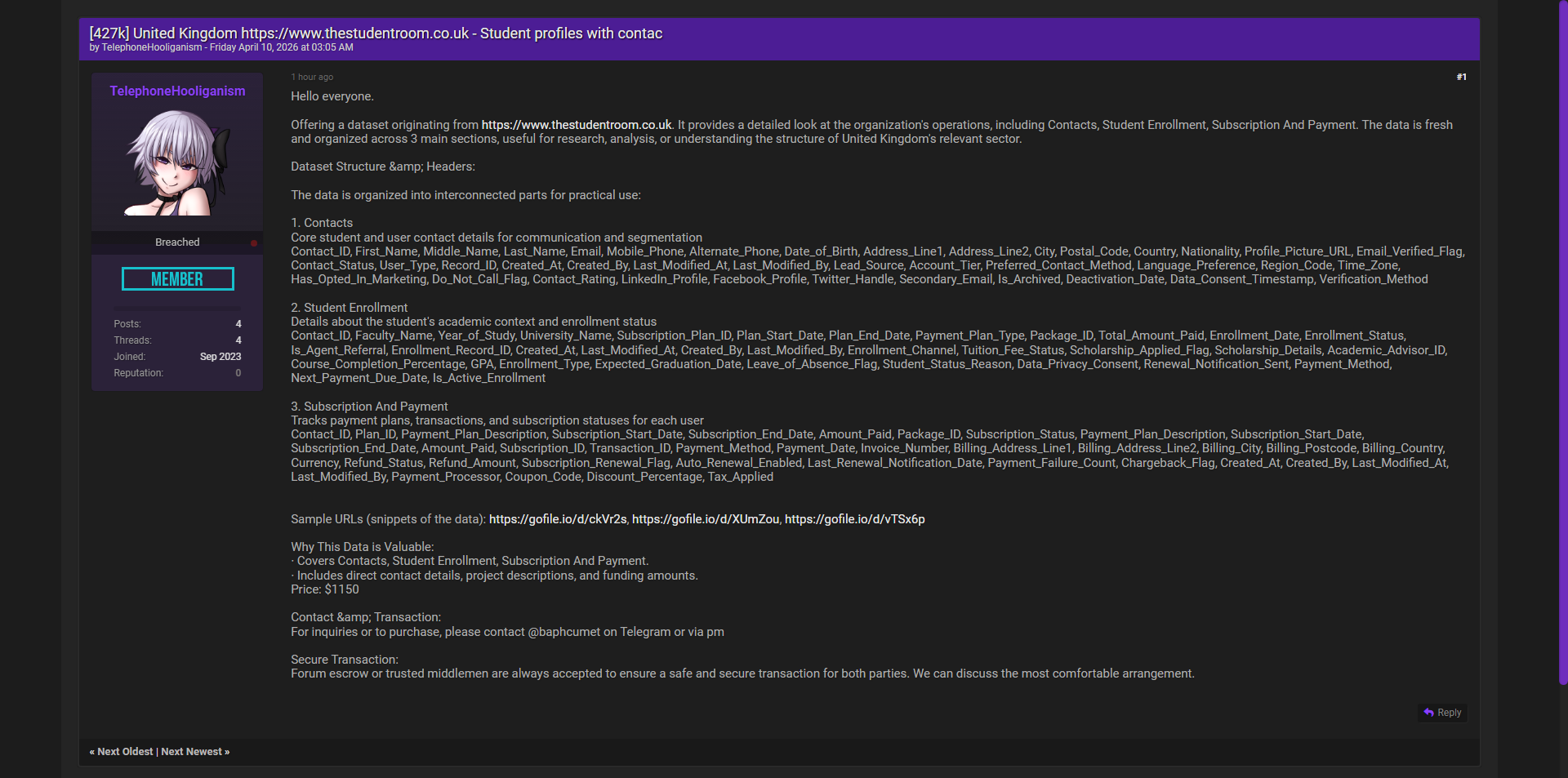Click the '1 hour ago' post timestamp
The height and width of the screenshot is (778, 1568).
click(x=312, y=77)
